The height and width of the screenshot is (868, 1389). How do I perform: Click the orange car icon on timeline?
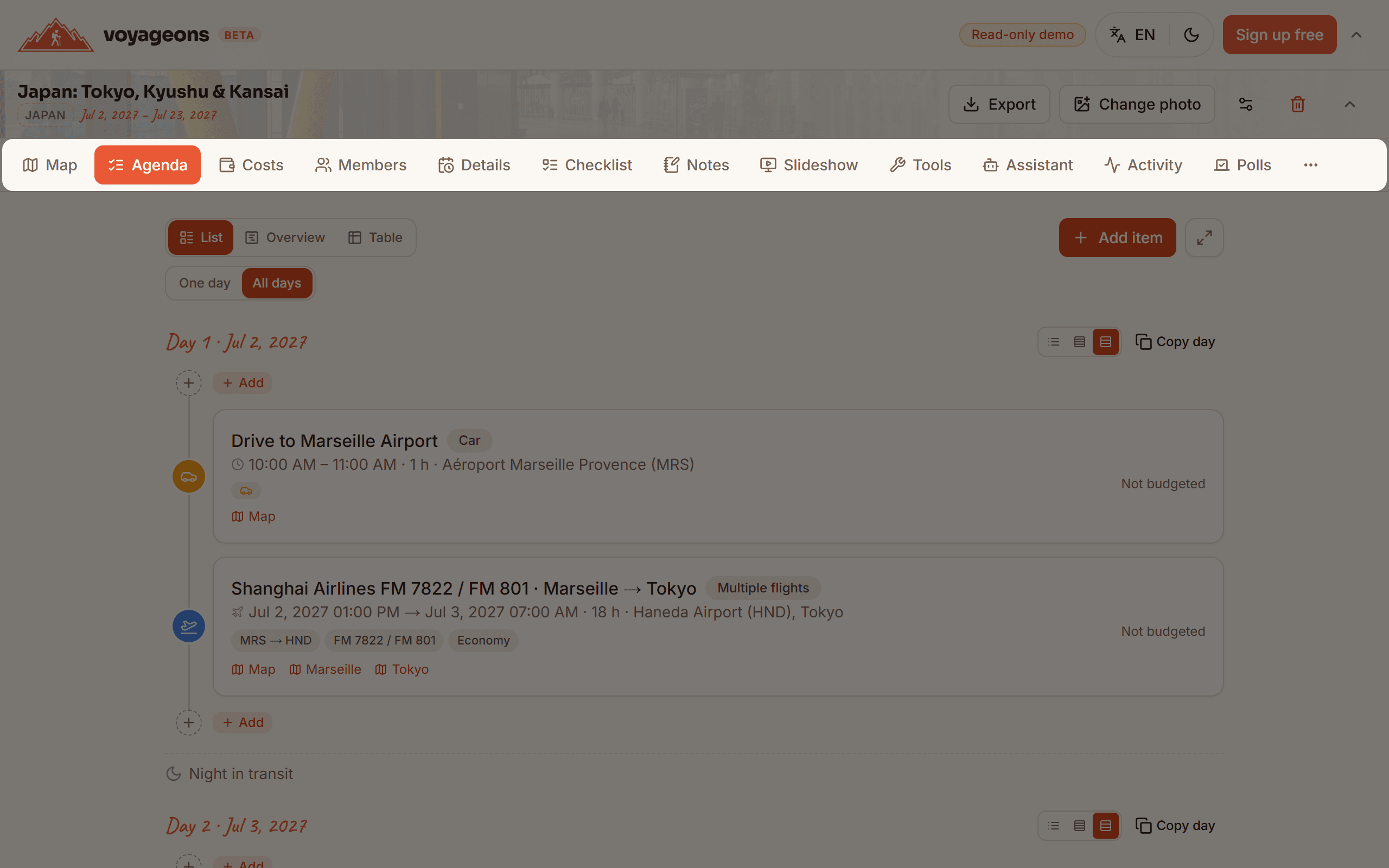[x=189, y=476]
